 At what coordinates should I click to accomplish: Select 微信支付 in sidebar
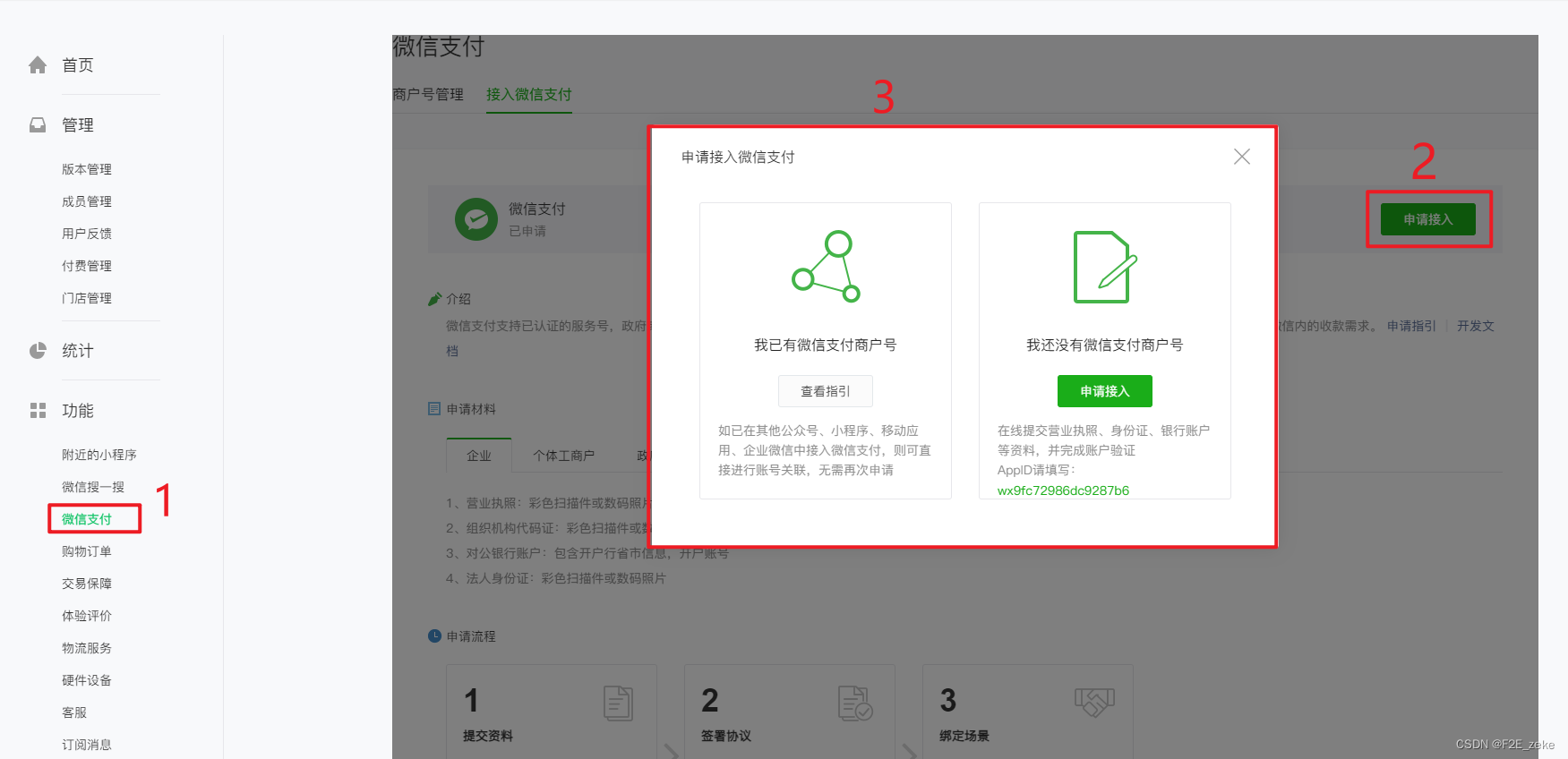(87, 519)
